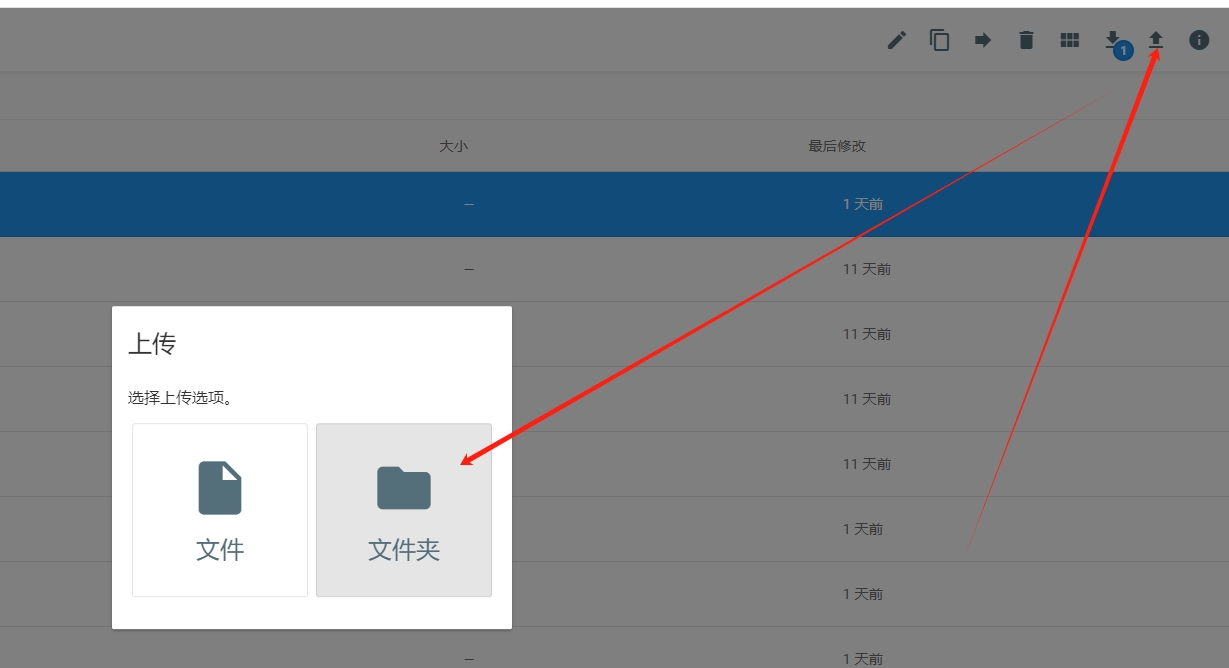1229x668 pixels.
Task: Click the move file arrow icon
Action: pyautogui.click(x=983, y=40)
